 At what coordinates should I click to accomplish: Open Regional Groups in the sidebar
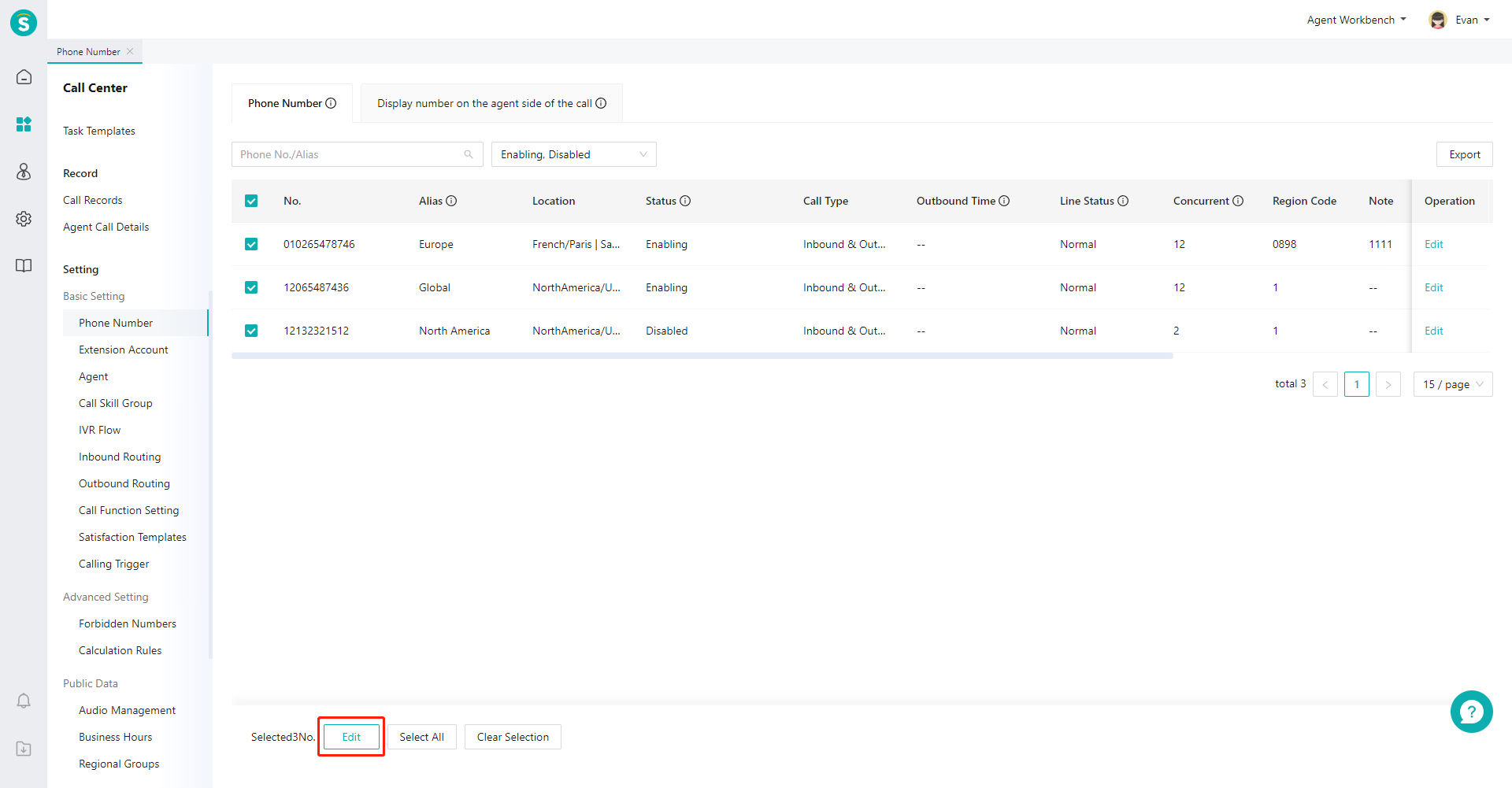pyautogui.click(x=119, y=764)
